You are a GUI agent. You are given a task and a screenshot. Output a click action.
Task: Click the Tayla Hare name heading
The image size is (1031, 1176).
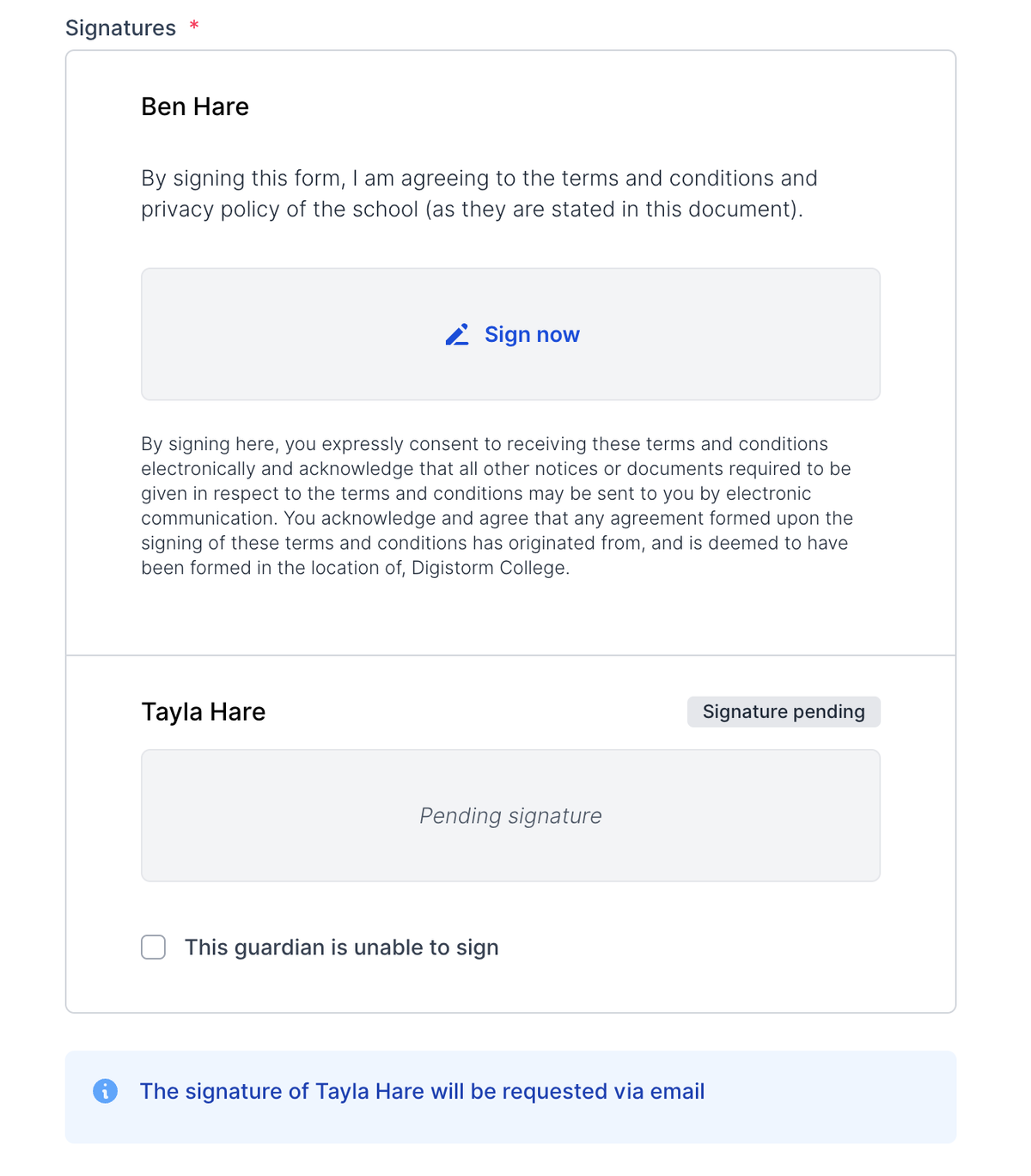(204, 711)
